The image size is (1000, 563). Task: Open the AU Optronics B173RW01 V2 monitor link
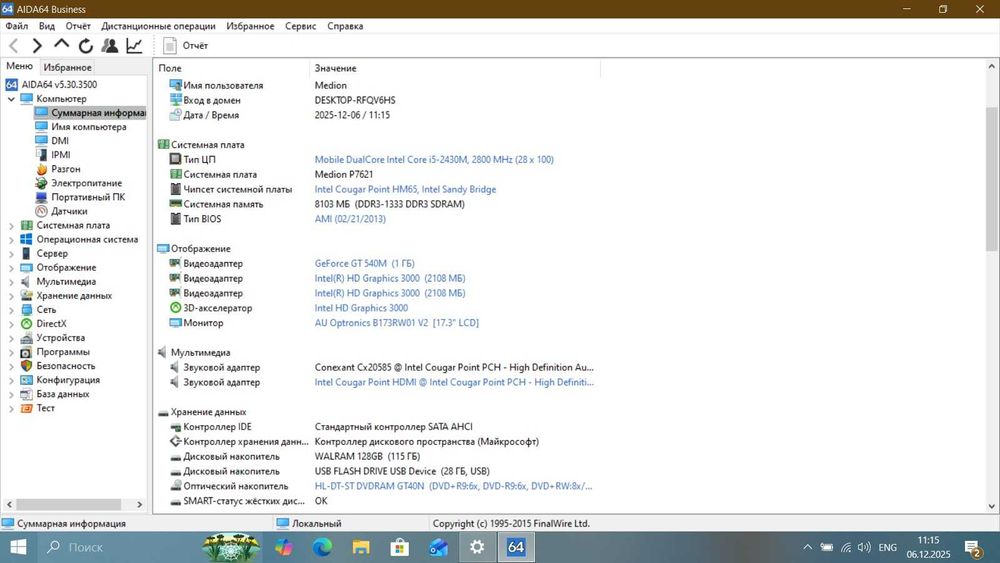point(396,323)
